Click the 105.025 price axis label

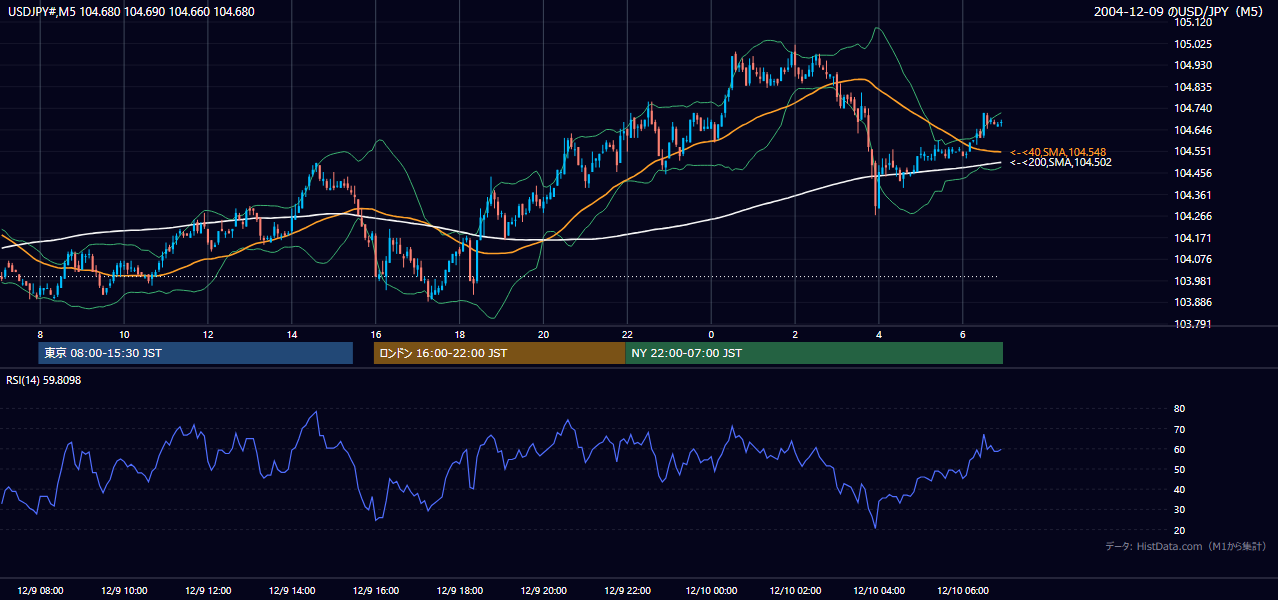[1192, 44]
